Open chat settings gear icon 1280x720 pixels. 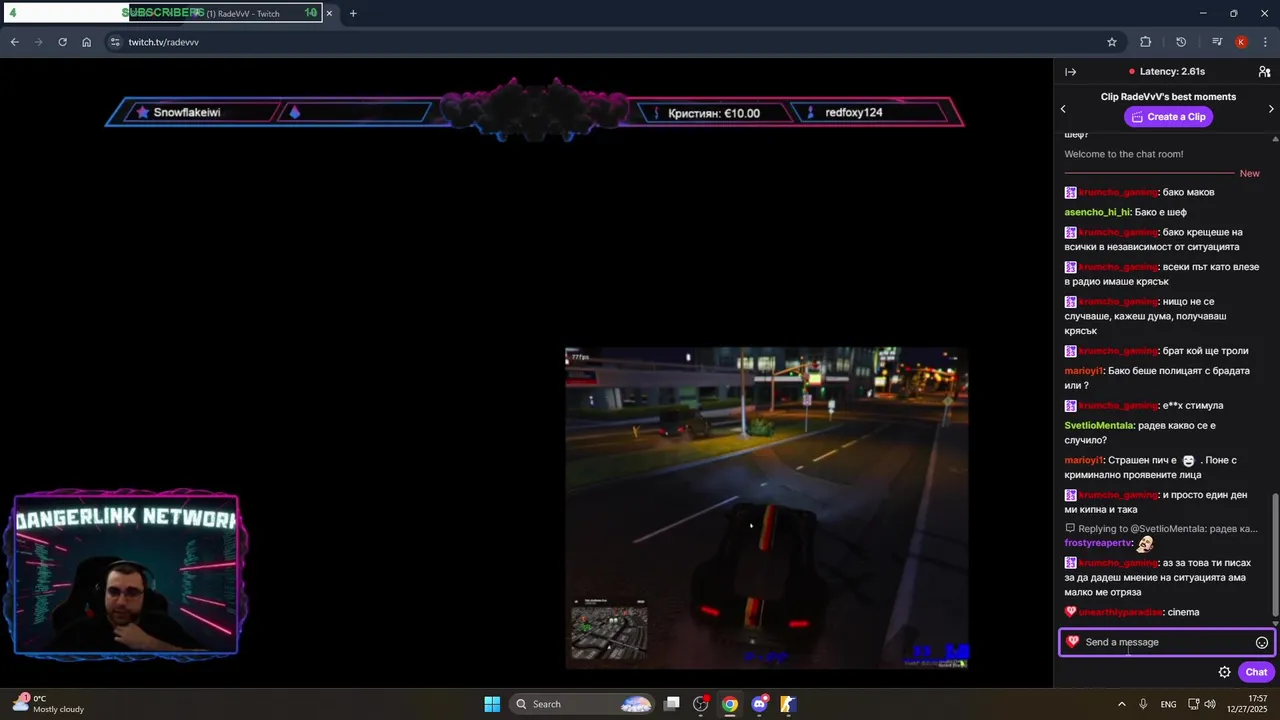1224,672
